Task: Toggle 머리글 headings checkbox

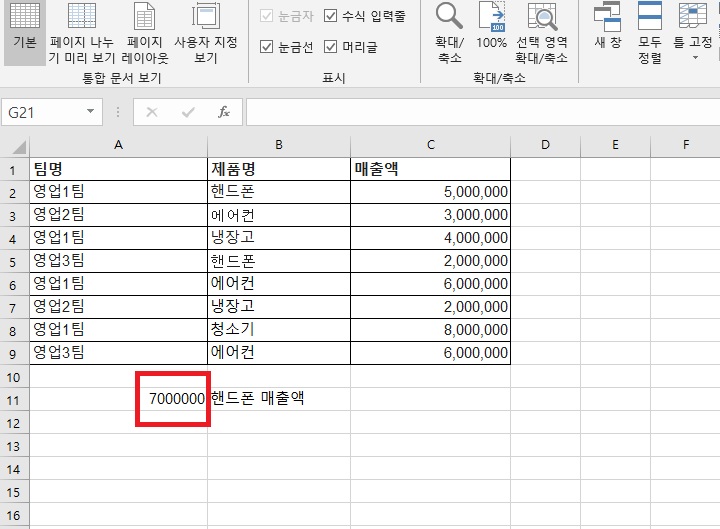Action: click(x=331, y=46)
